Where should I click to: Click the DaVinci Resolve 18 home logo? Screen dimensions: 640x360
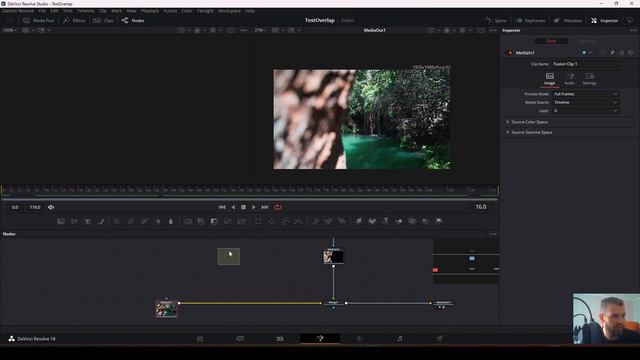click(11, 339)
